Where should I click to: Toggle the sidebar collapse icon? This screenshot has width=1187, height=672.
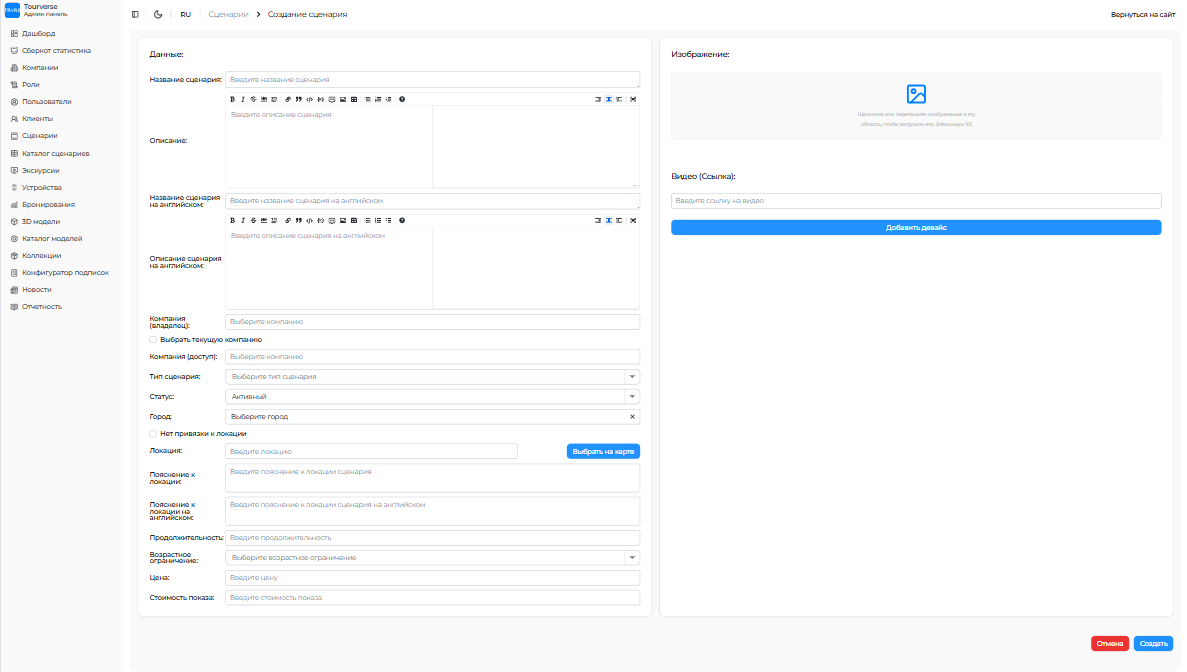tap(136, 15)
